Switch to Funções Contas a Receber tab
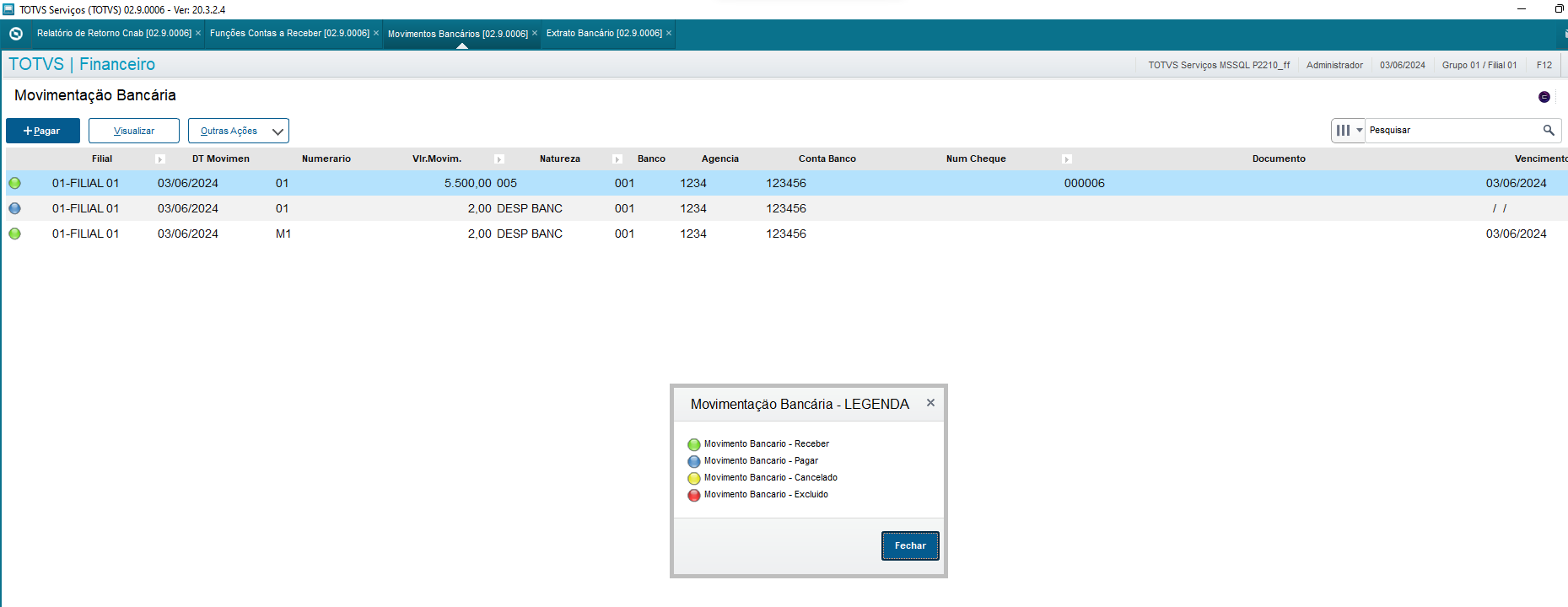The height and width of the screenshot is (607, 1568). [289, 33]
